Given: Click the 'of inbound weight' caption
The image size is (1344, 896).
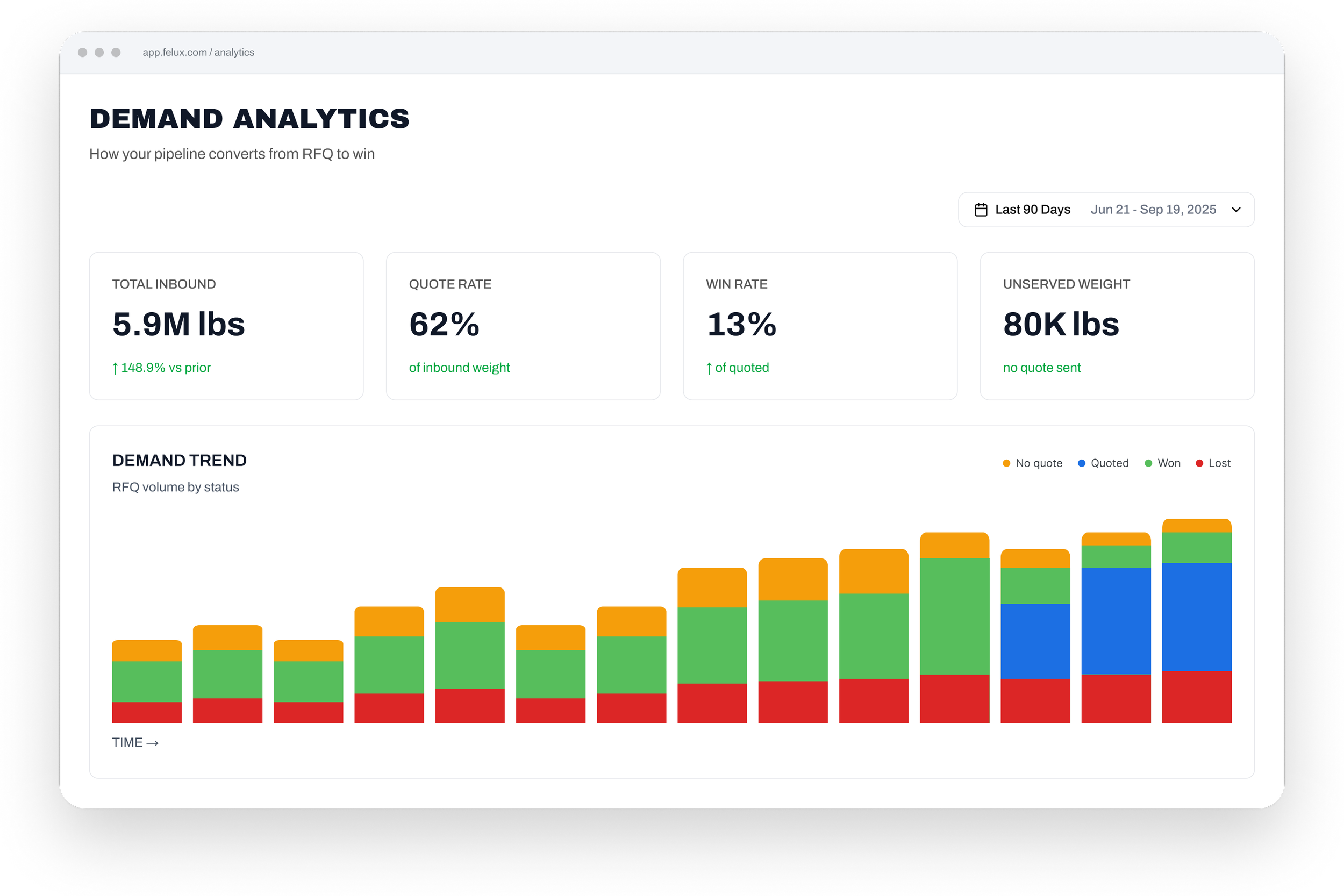Looking at the screenshot, I should click(460, 368).
